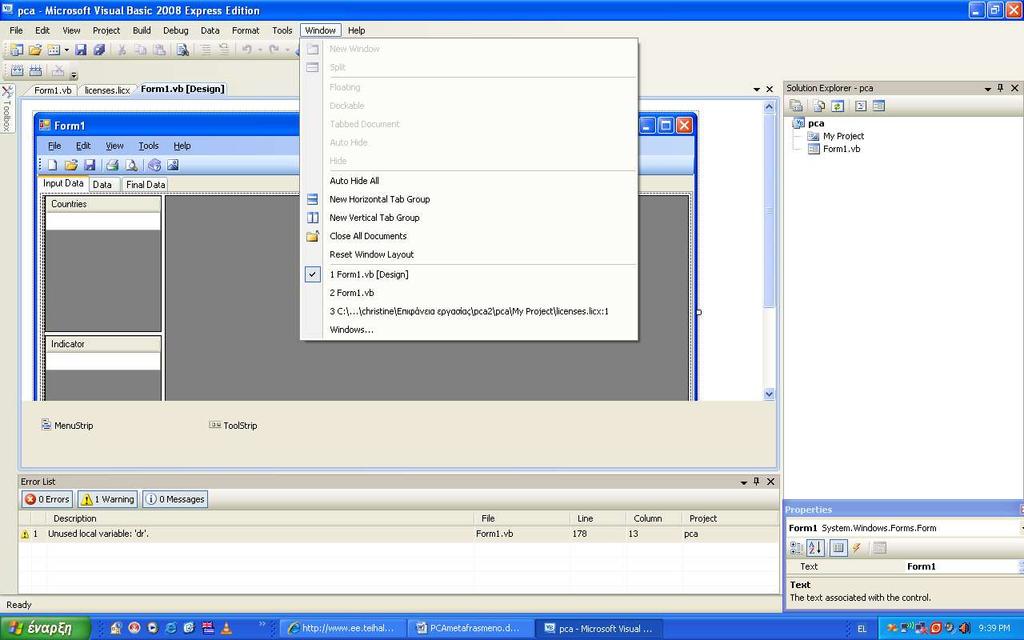Click the Save All toolbar icon

coord(99,50)
